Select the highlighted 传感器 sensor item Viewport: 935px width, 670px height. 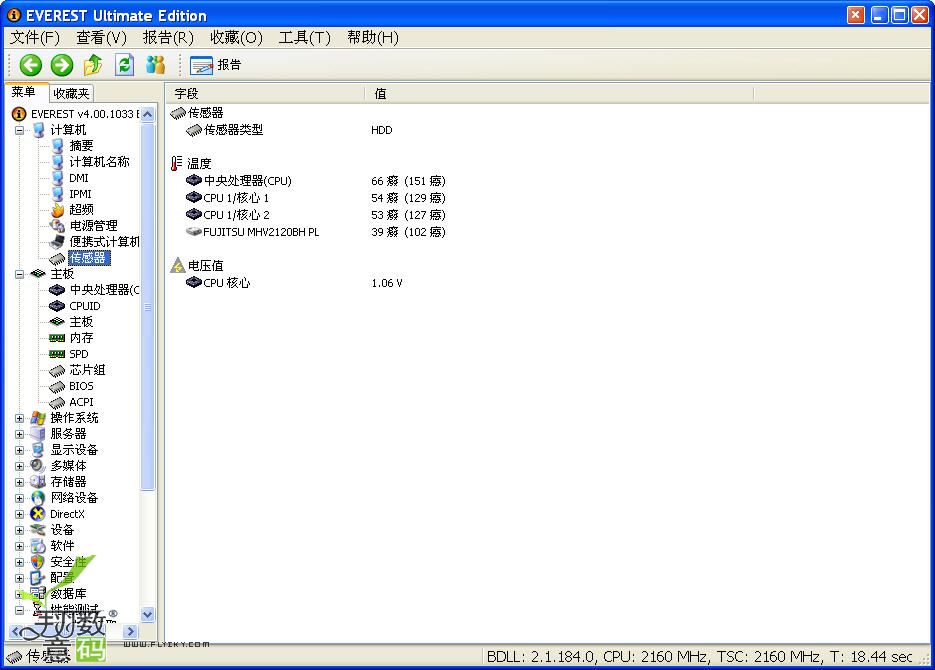pos(88,258)
